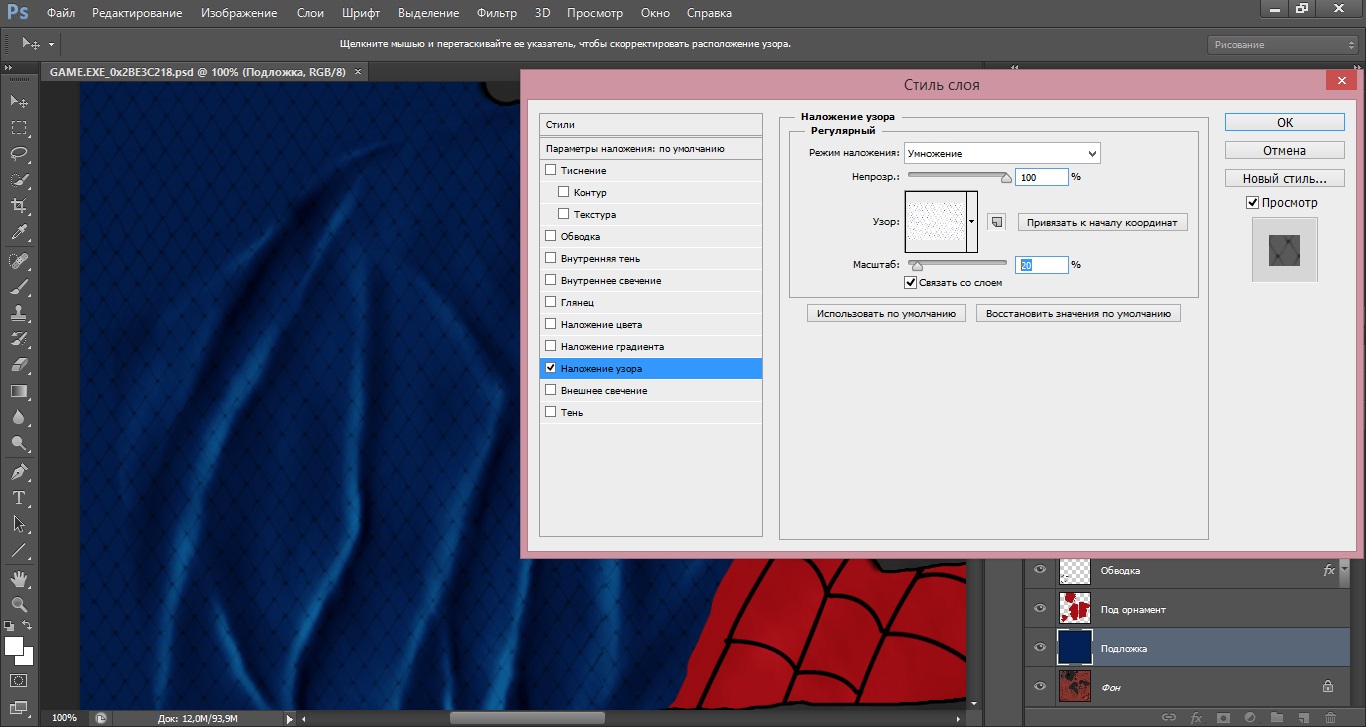Image resolution: width=1366 pixels, height=727 pixels.
Task: Select the Clone Stamp tool
Action: click(19, 312)
